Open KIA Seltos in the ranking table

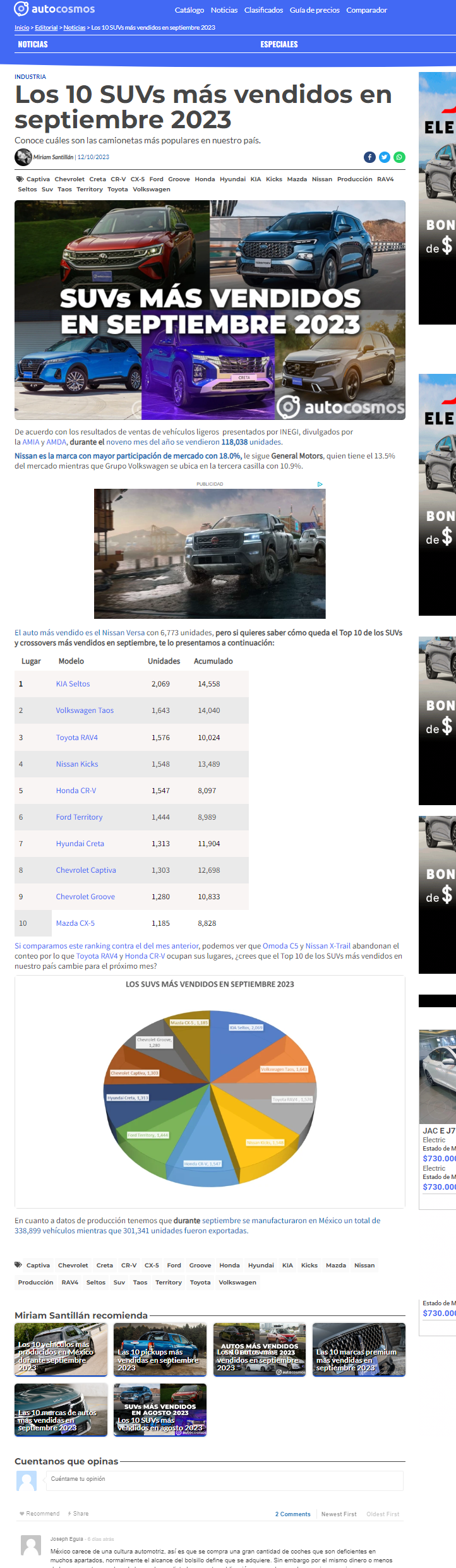[x=73, y=684]
